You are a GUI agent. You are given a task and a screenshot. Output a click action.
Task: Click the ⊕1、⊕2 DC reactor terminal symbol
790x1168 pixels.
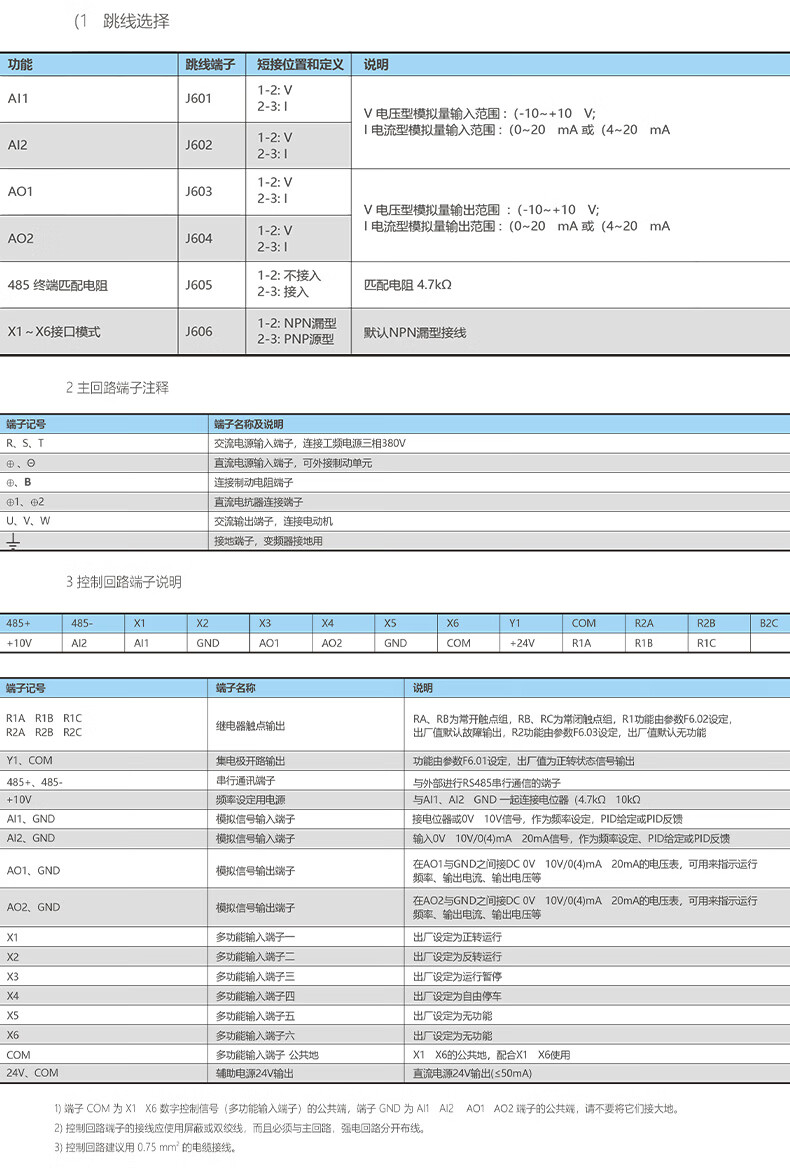pos(25,502)
